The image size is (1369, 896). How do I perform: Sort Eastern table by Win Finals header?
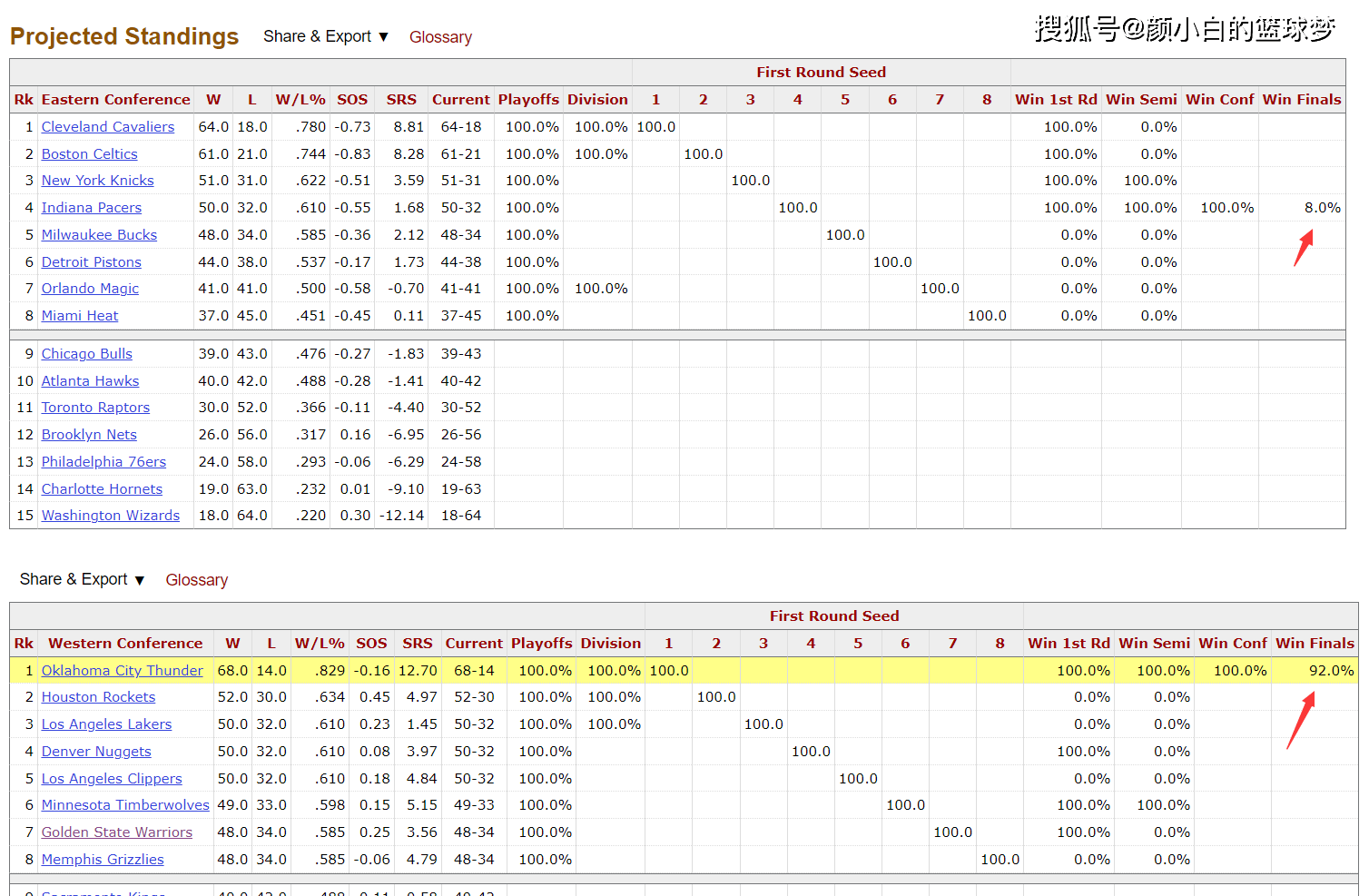tap(1302, 100)
